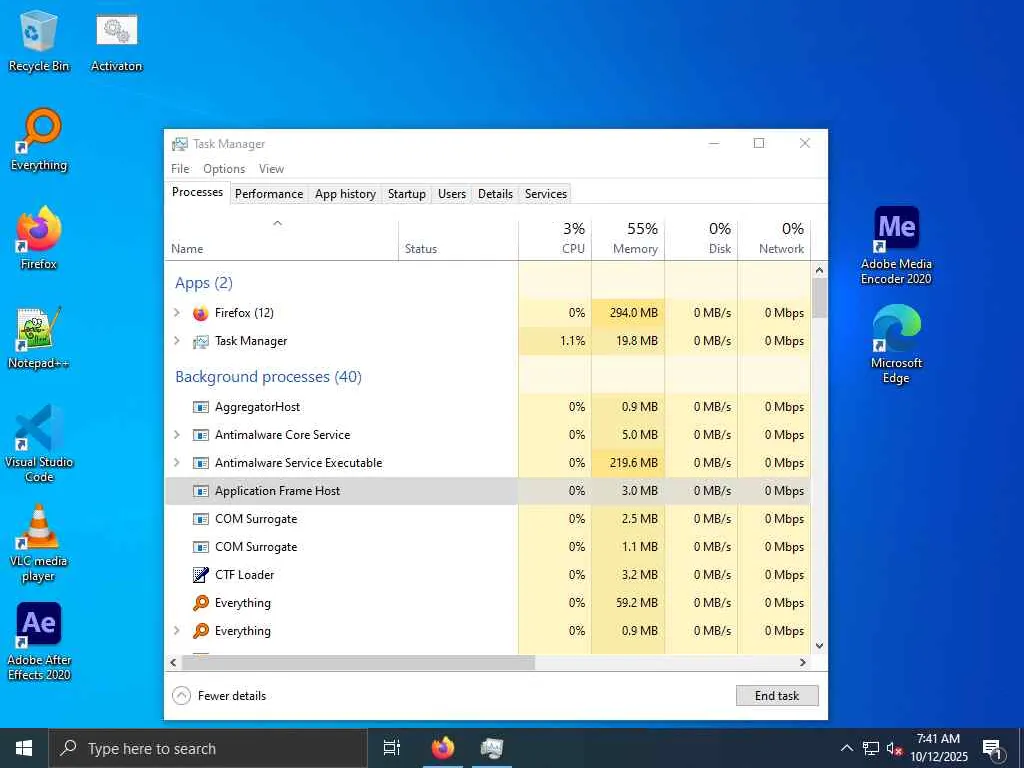
Task: Select the Everything row using 59.2 MB
Action: coord(488,603)
